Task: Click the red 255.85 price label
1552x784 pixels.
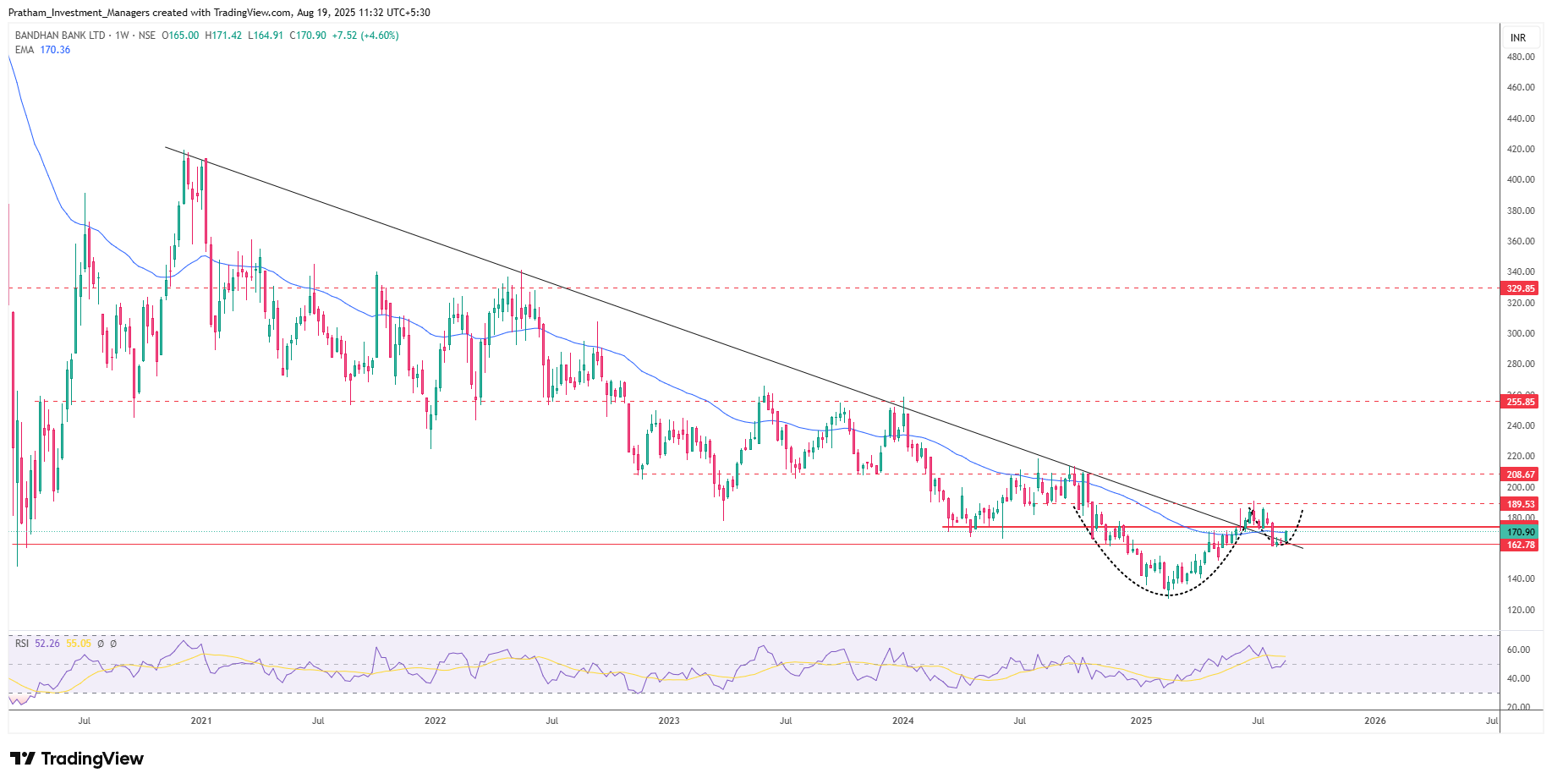Action: pos(1520,402)
